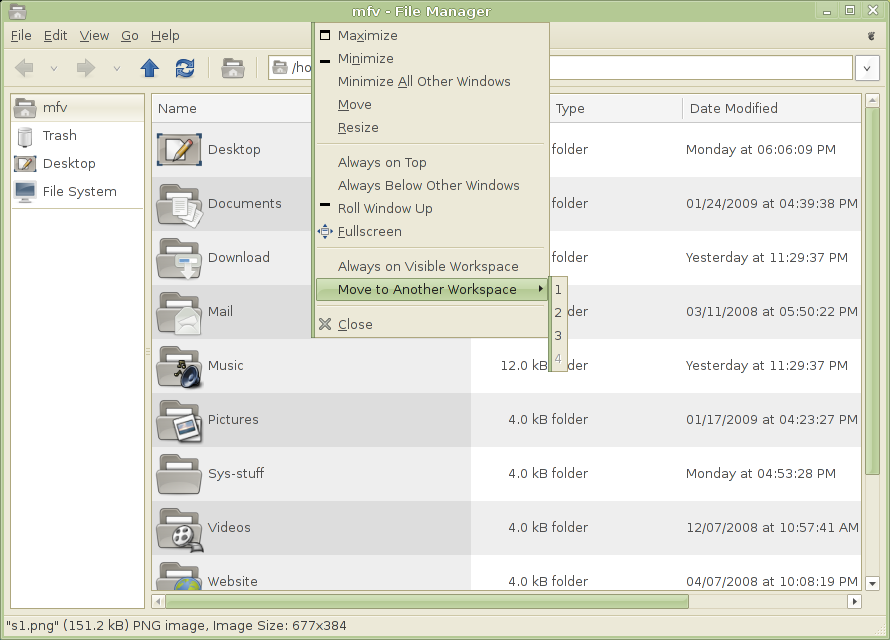The image size is (890, 640).
Task: Select workspace 2 in submenu
Action: (x=558, y=313)
